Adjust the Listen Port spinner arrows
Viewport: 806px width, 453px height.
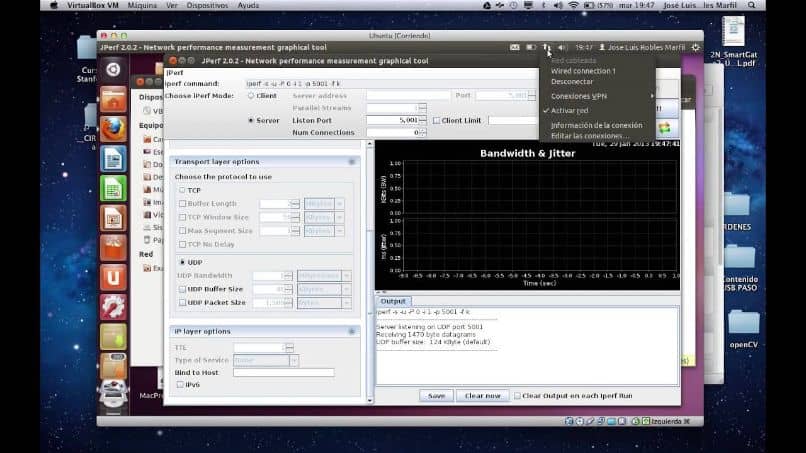423,120
